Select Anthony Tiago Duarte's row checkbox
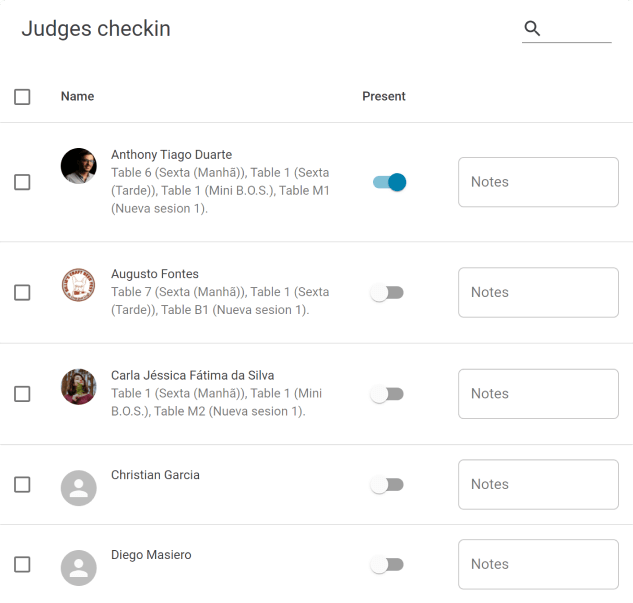 22,182
